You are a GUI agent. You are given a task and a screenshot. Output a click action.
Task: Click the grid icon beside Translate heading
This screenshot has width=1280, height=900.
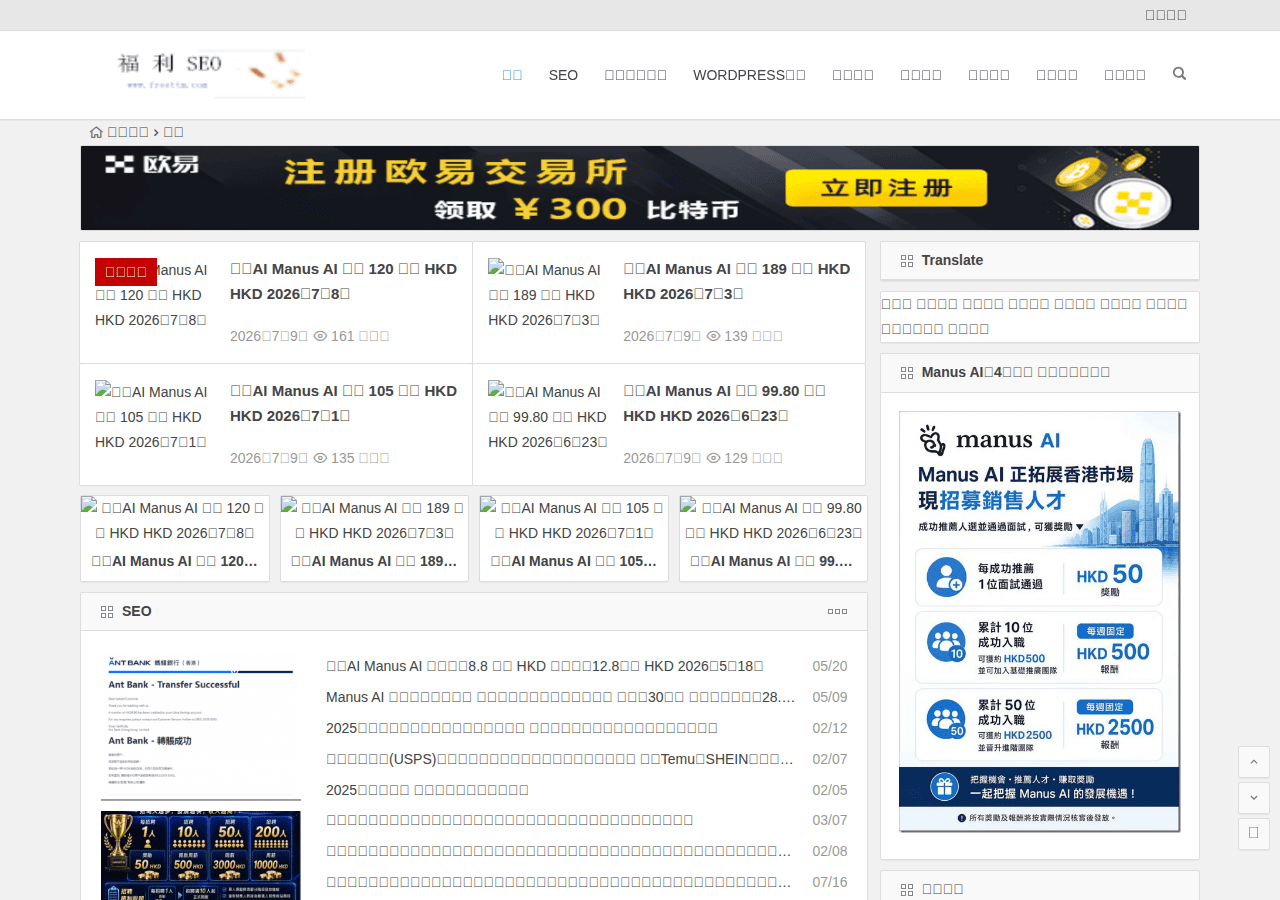pos(907,261)
